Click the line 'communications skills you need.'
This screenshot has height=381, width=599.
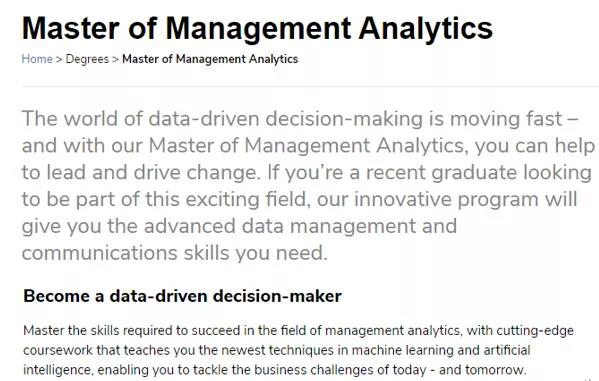(x=175, y=253)
